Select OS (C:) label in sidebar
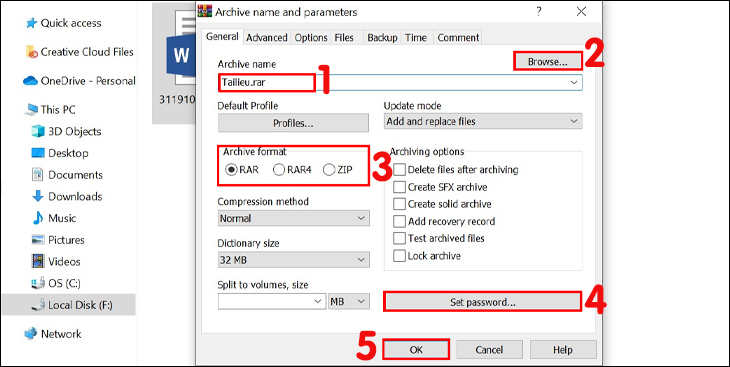This screenshot has height=367, width=730. point(65,283)
